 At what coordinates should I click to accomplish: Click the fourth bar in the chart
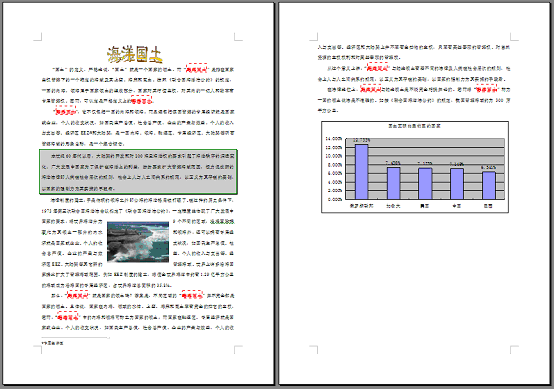point(457,184)
